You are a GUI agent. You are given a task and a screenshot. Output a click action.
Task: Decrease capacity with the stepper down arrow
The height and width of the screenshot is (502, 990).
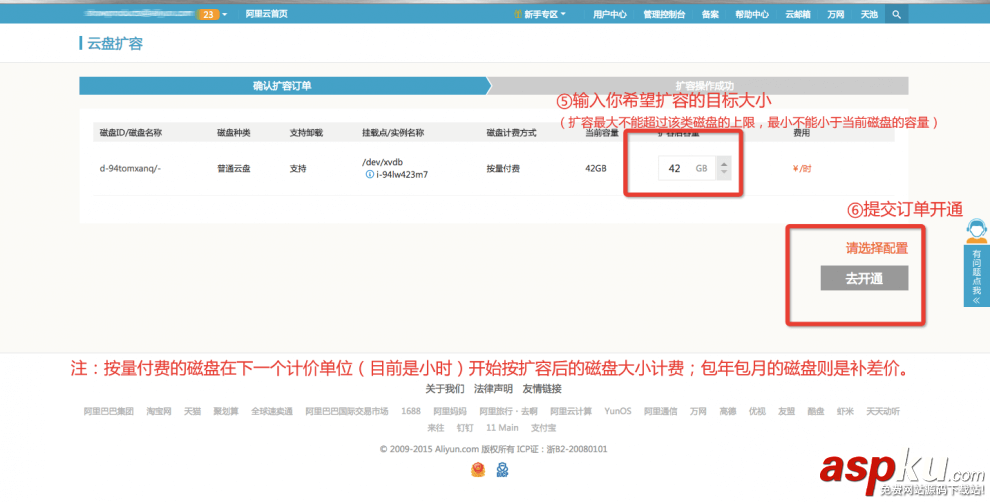[724, 173]
